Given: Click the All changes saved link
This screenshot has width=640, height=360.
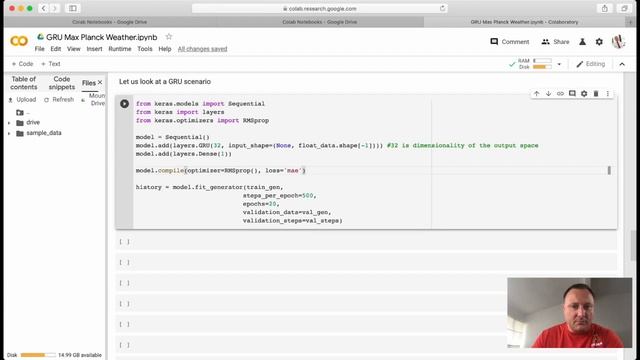Looking at the screenshot, I should click(x=202, y=49).
